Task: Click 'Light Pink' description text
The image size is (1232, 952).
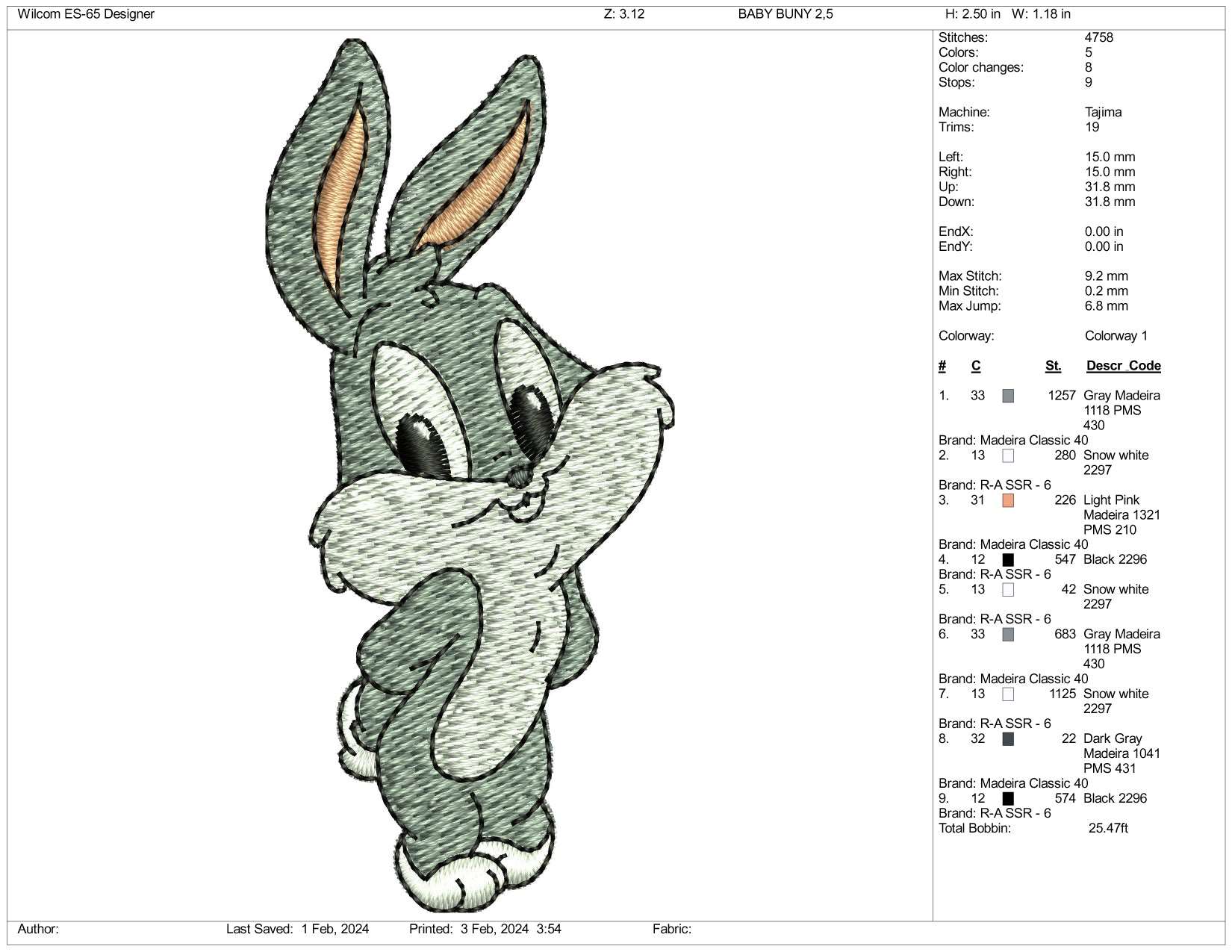Action: click(1112, 500)
